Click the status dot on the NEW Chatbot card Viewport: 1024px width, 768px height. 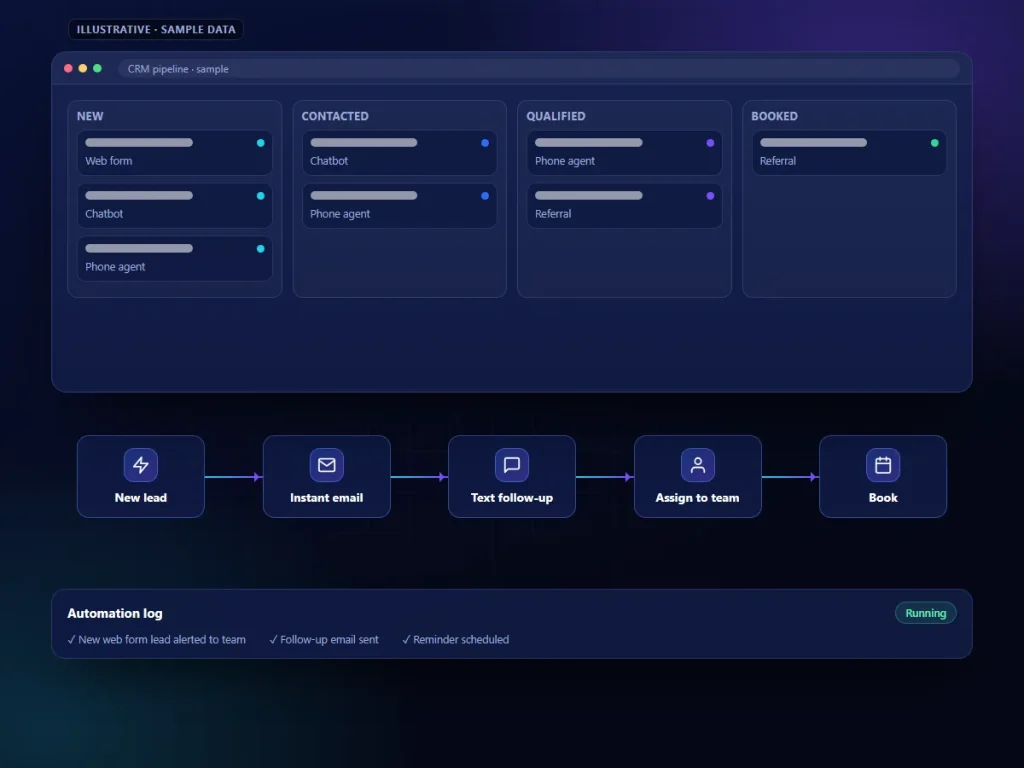(x=261, y=196)
